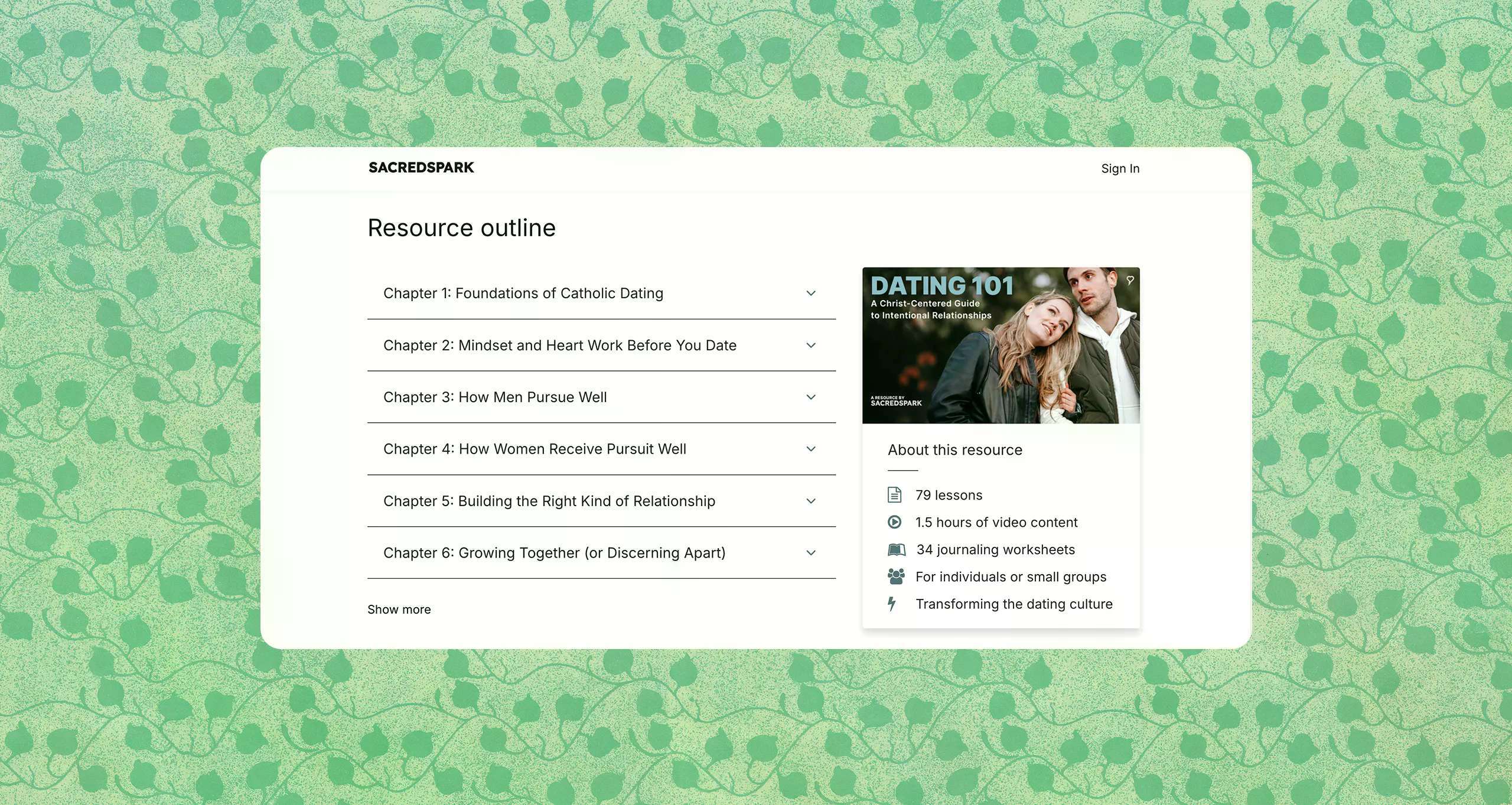This screenshot has height=805, width=1512.
Task: Expand Chapter 2 with its chevron arrow
Action: [811, 346]
